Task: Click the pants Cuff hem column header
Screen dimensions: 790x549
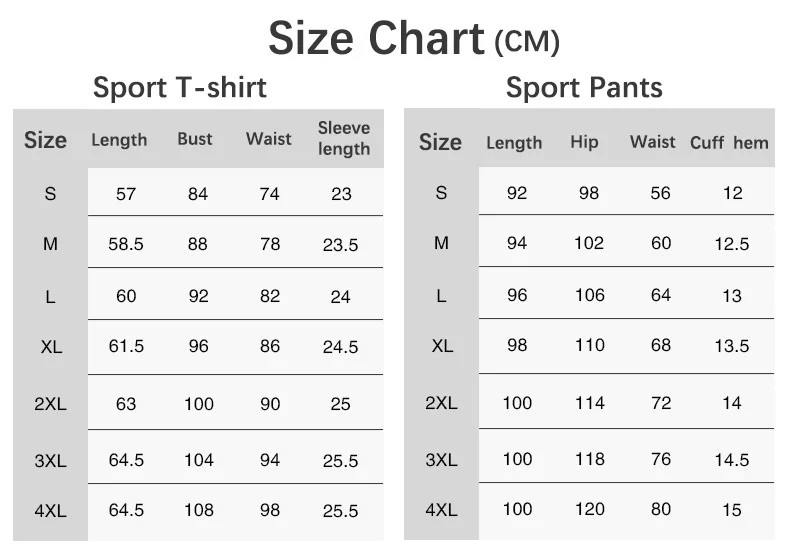Action: tap(729, 143)
